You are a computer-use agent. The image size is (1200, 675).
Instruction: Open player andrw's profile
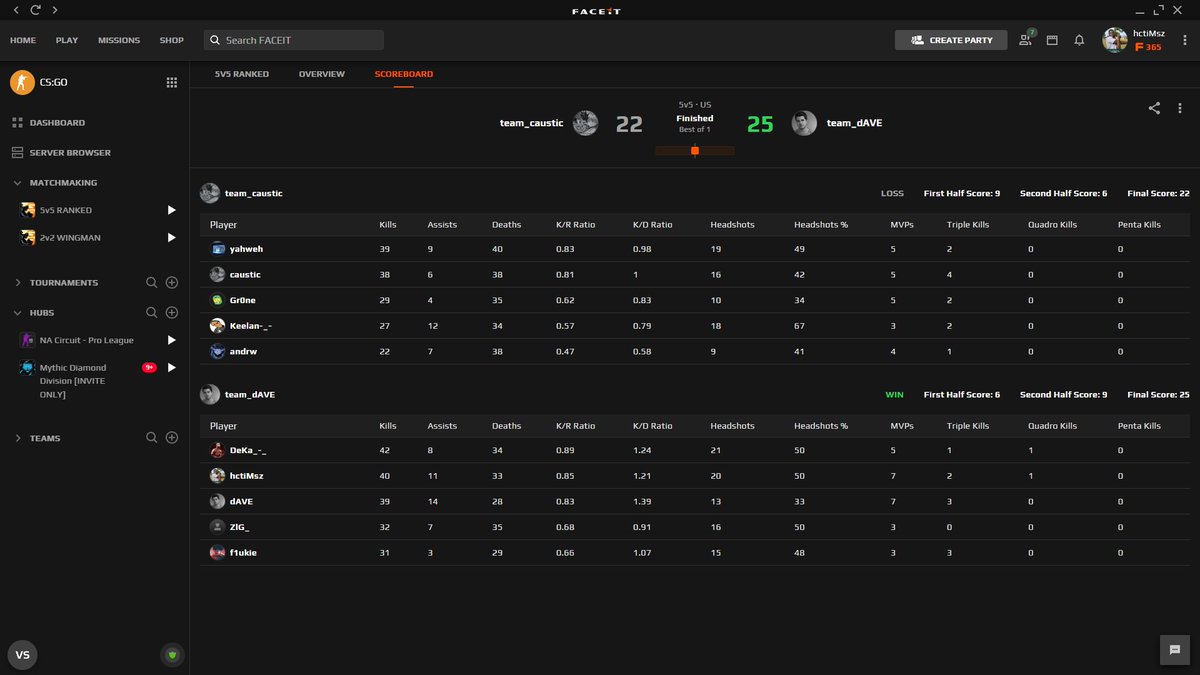click(243, 351)
